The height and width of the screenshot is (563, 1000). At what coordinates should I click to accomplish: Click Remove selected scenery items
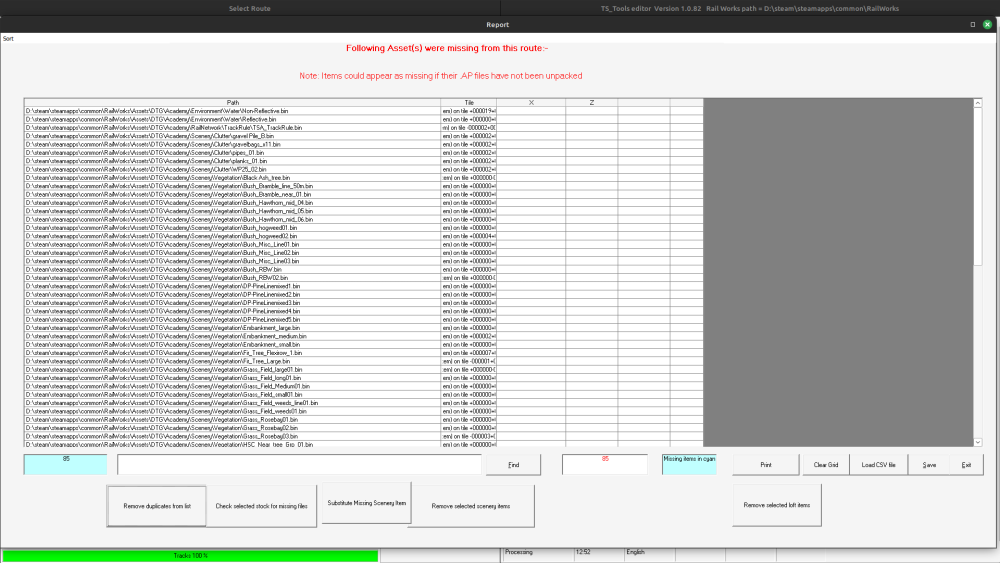click(471, 506)
